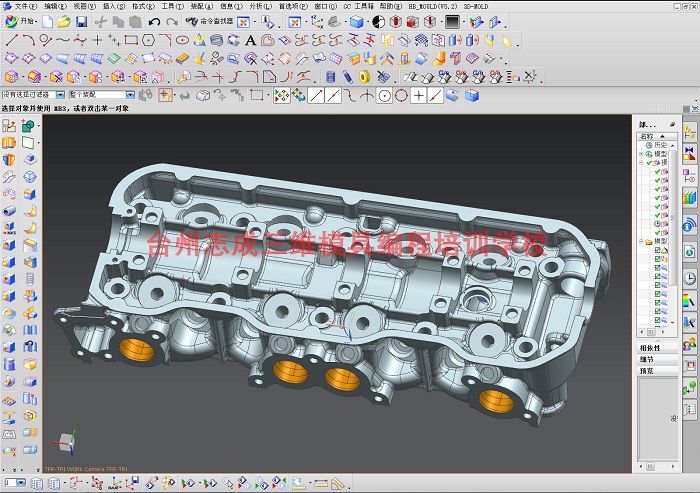Click the Undo arrow icon
700x493 pixels.
[154, 22]
